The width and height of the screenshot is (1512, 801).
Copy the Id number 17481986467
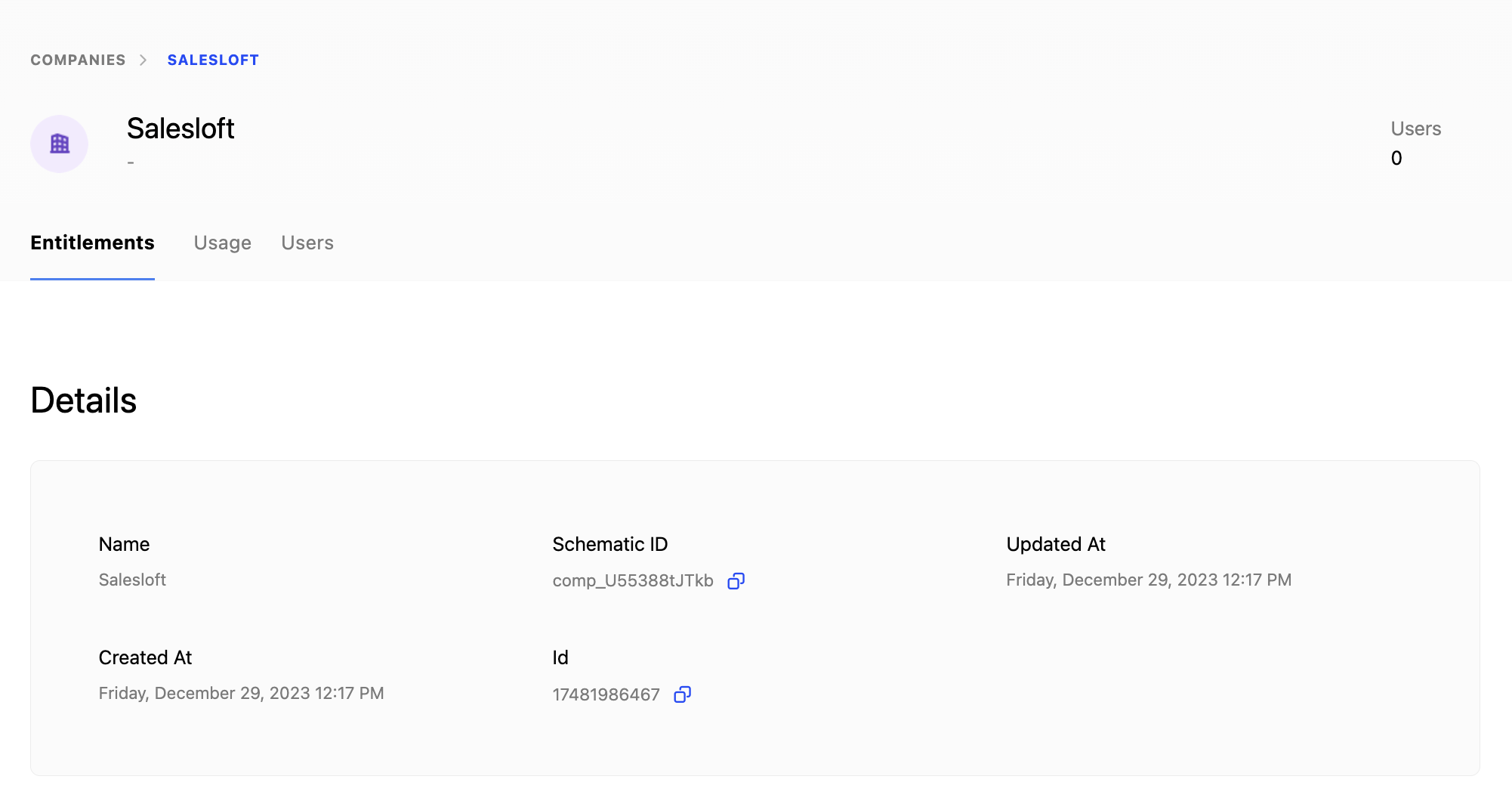[x=682, y=694]
